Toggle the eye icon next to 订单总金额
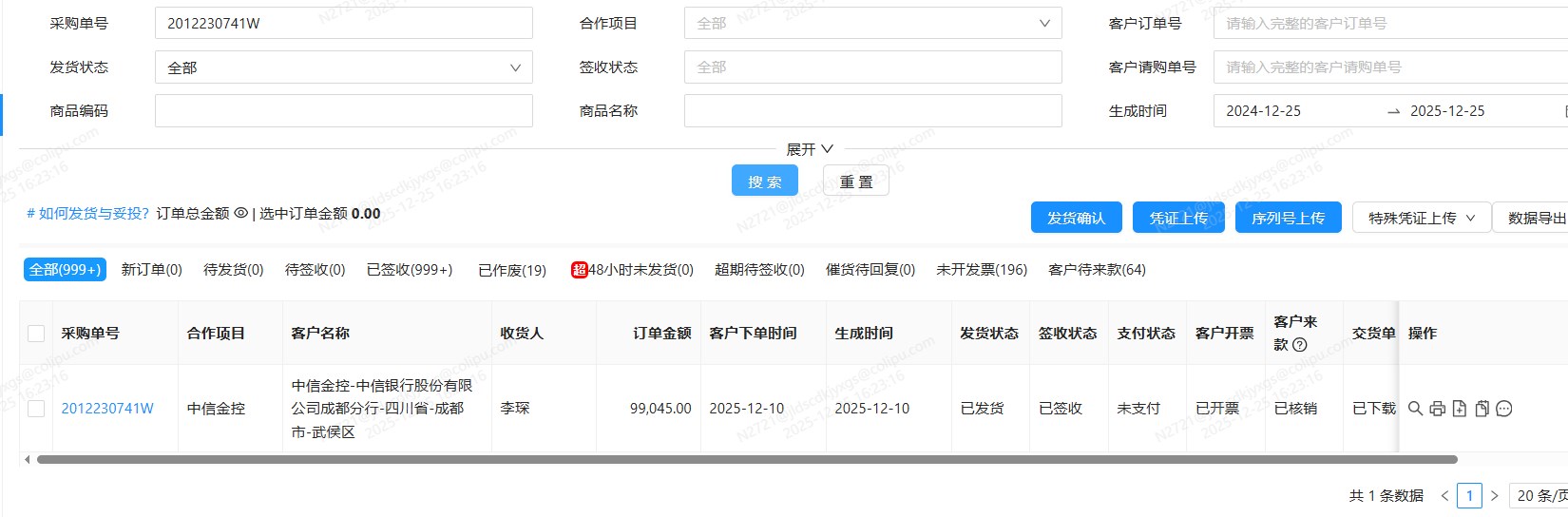 (240, 214)
